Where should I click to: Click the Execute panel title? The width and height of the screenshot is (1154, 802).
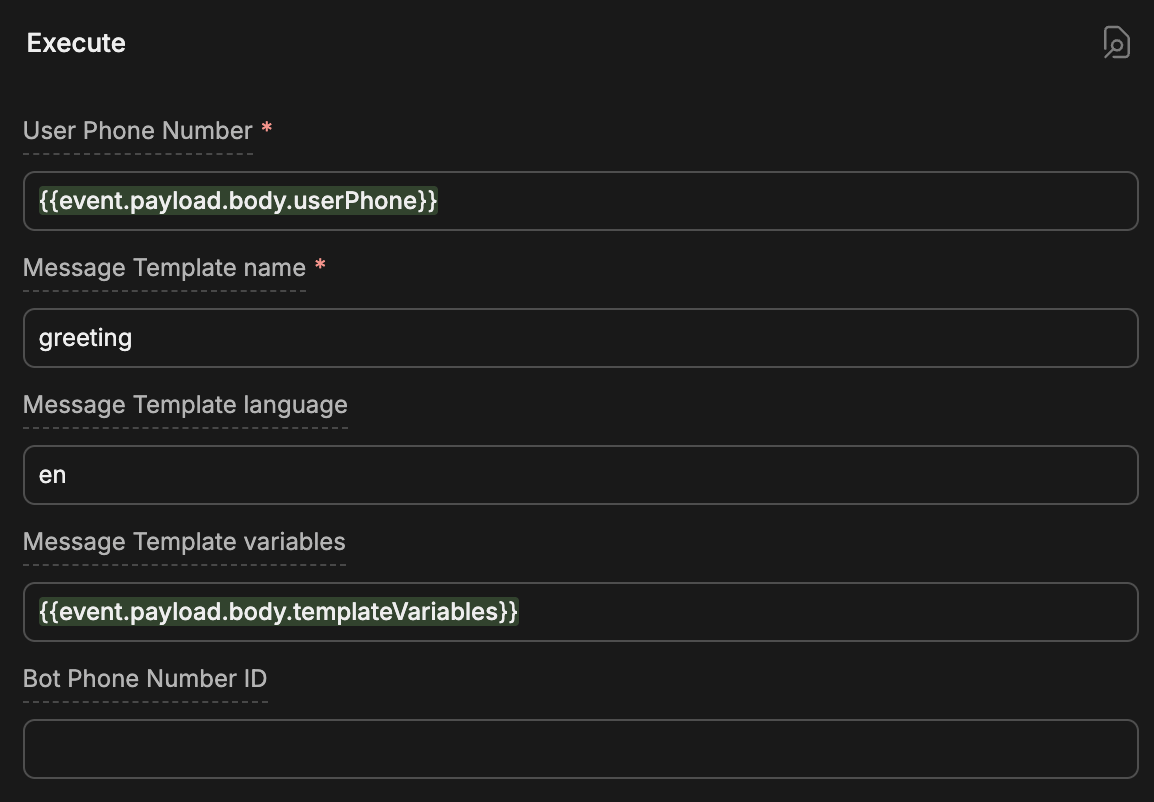tap(76, 43)
